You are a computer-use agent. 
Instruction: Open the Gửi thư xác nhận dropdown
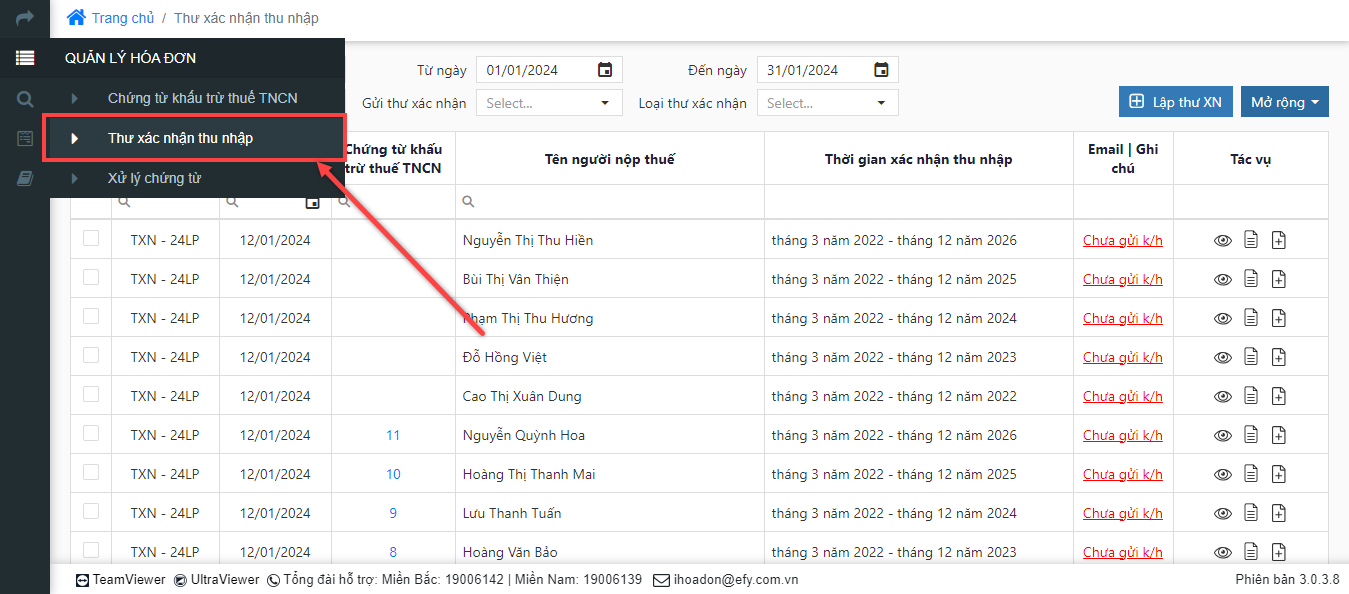coord(549,103)
